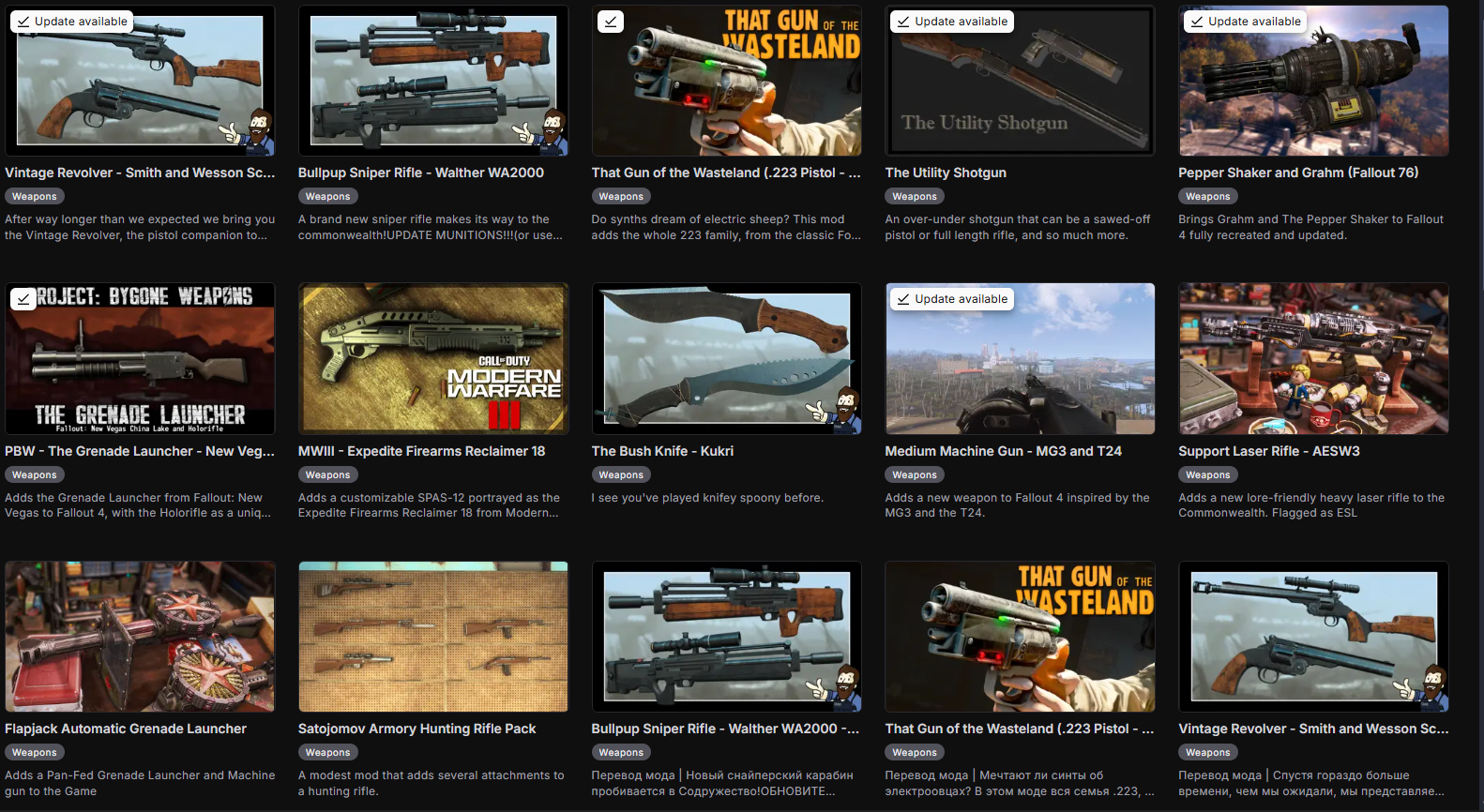1484x812 pixels.
Task: Open the MWIII - Expedite Firearms Reclaimer 18 title
Action: [x=421, y=451]
